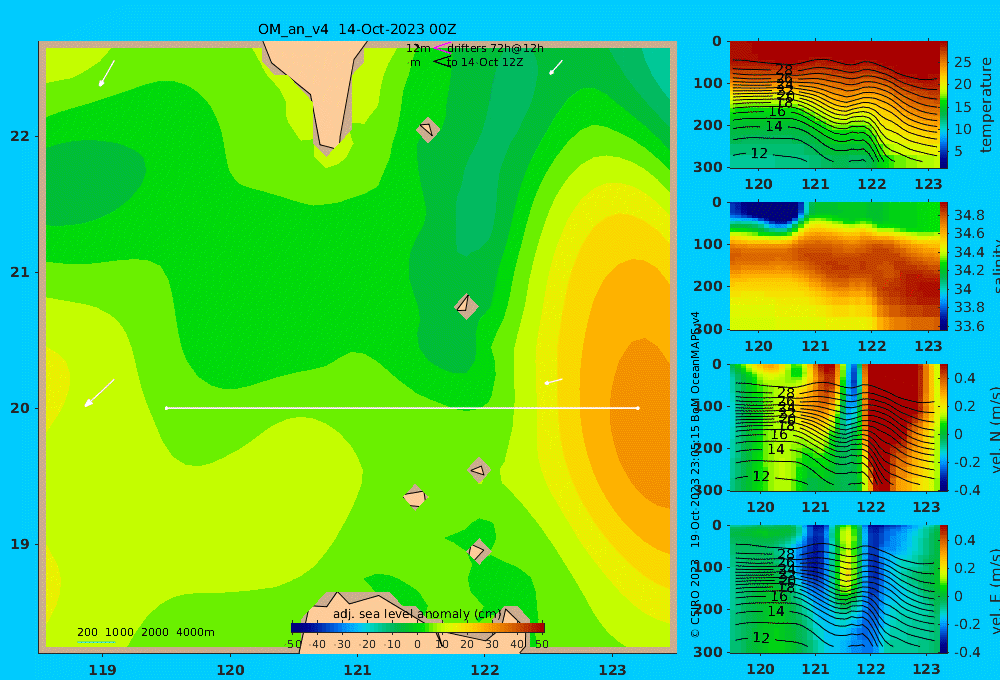Click the black outlined arrow legend symbol
This screenshot has width=1000, height=680.
click(441, 62)
